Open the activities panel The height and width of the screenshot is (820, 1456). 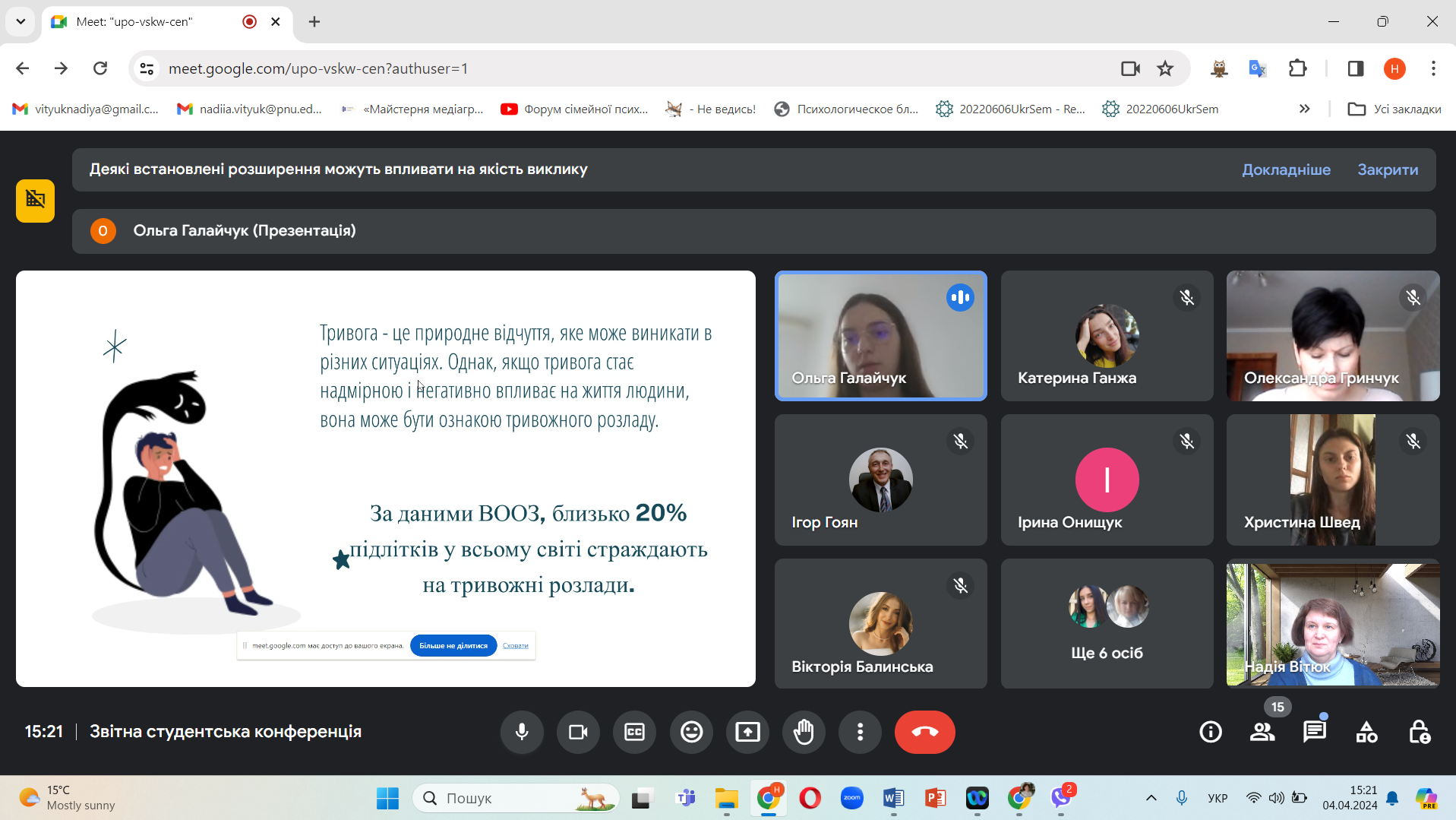coord(1366,732)
